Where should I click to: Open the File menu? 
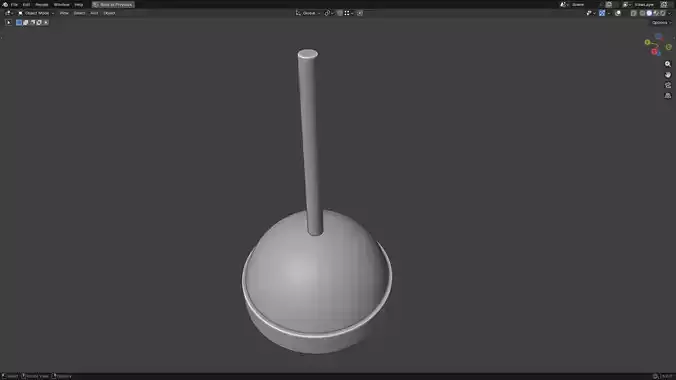(x=14, y=4)
